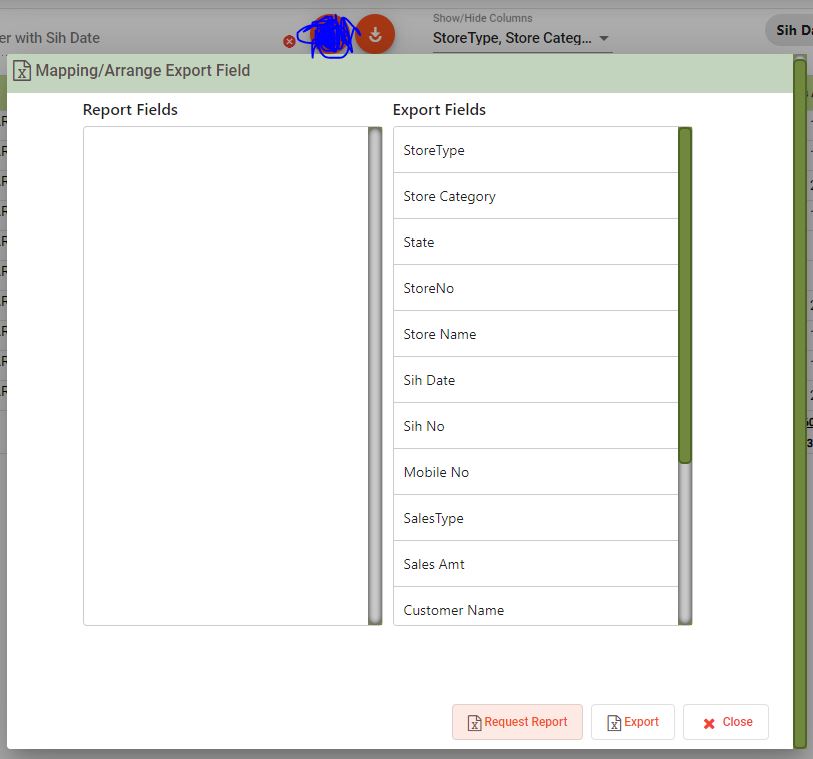The height and width of the screenshot is (759, 813).
Task: Select SalesType export field
Action: click(535, 518)
